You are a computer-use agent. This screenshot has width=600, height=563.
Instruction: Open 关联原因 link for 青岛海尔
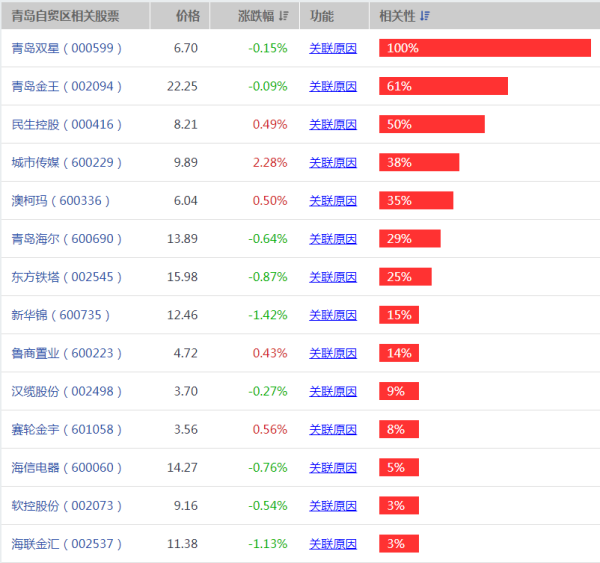pyautogui.click(x=333, y=239)
